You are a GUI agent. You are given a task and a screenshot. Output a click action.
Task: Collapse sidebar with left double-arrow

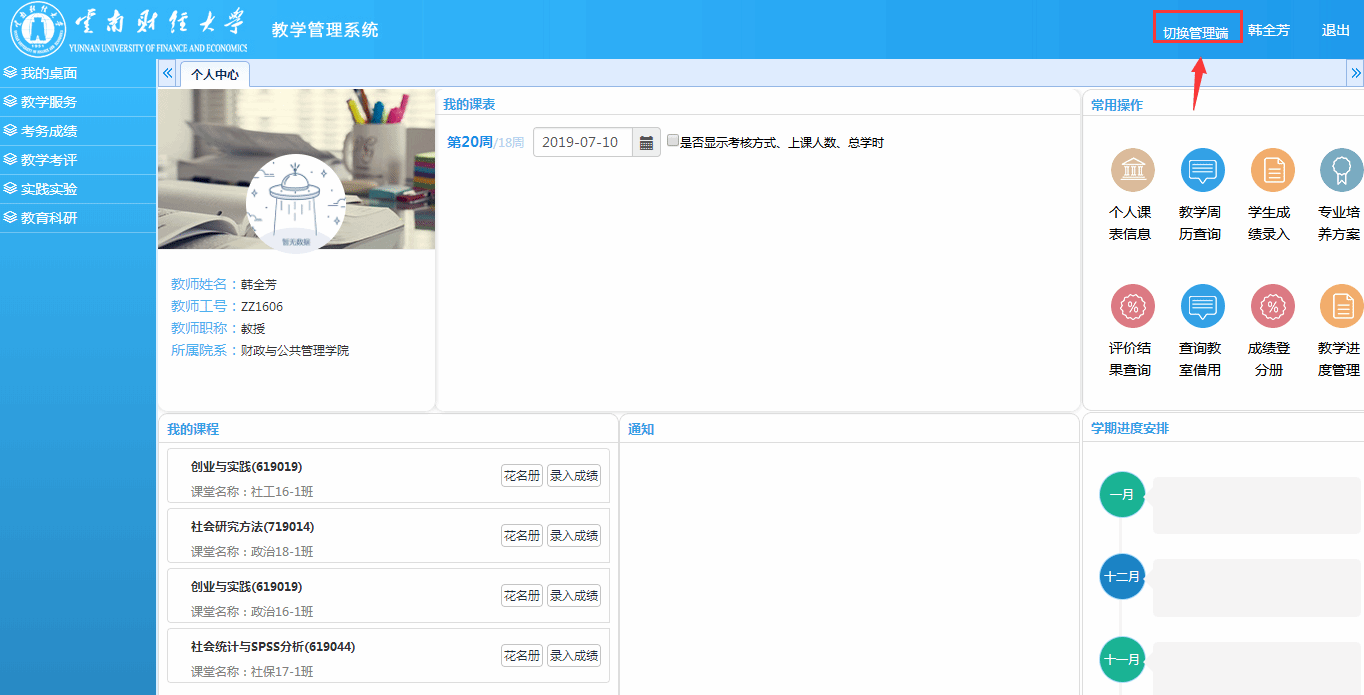[167, 73]
